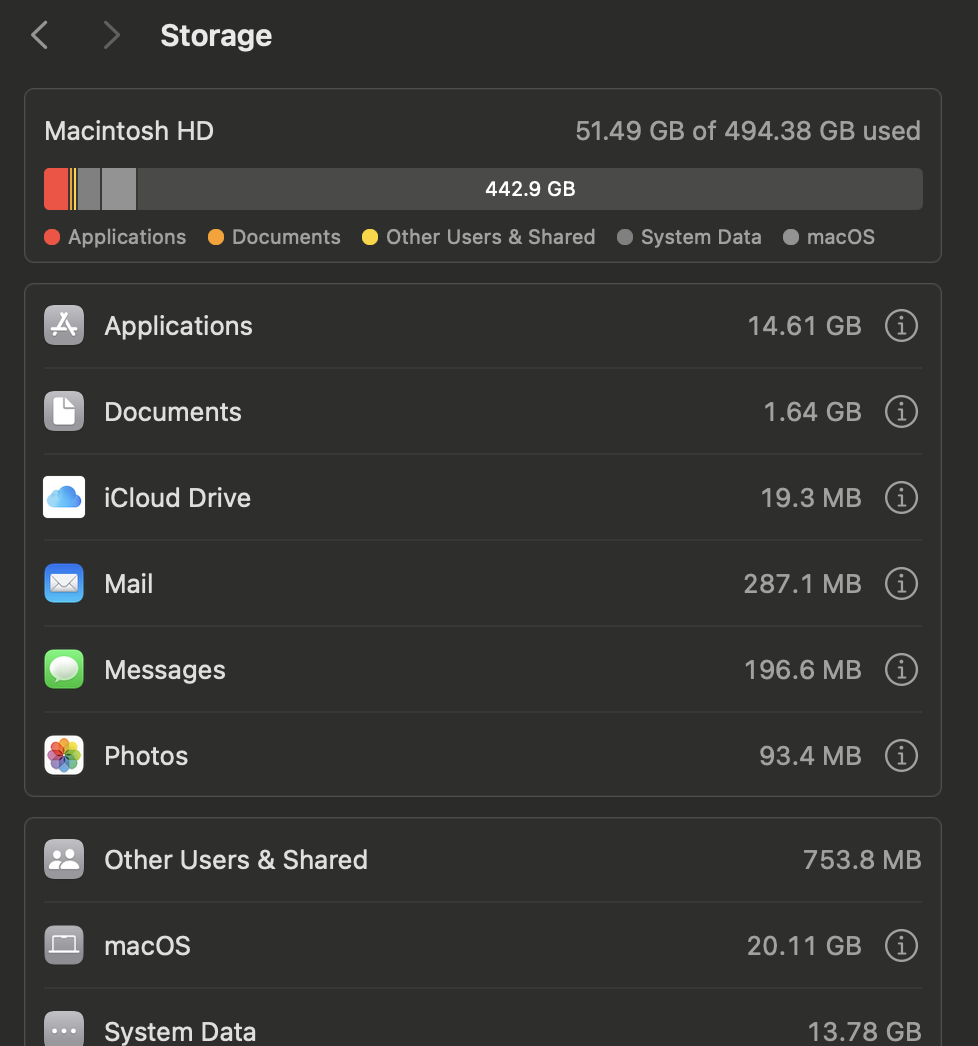978x1046 pixels.
Task: Click the Documents page icon
Action: pyautogui.click(x=64, y=411)
